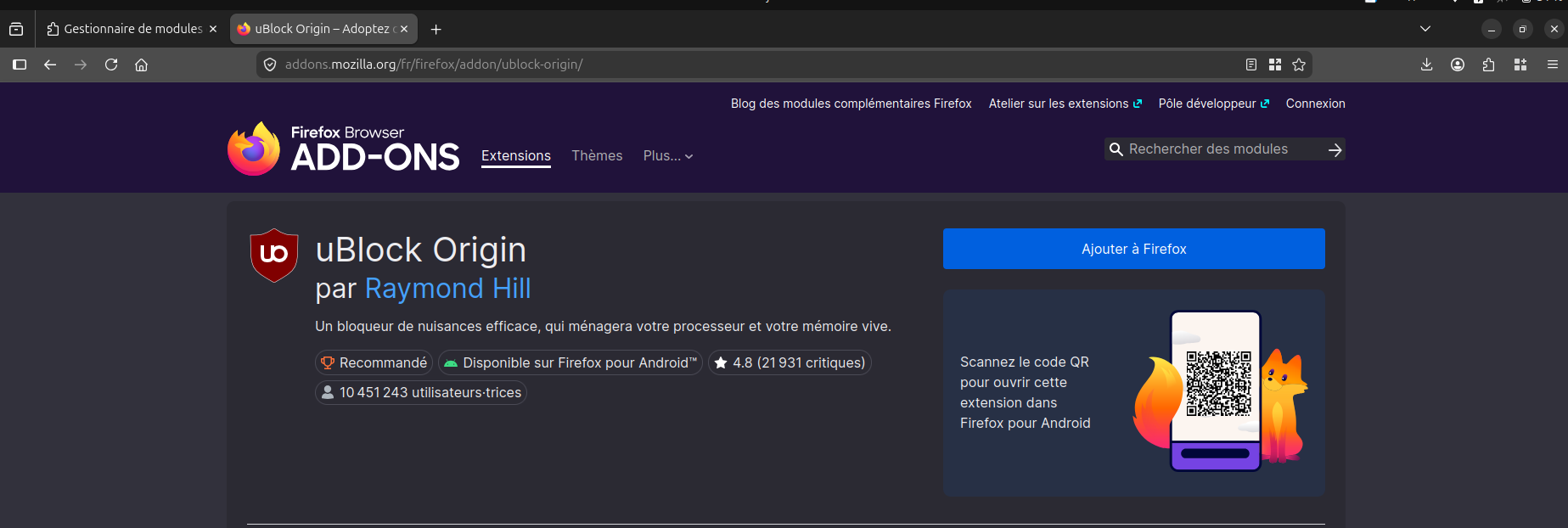Open the extensions puzzle-piece menu

1489,65
